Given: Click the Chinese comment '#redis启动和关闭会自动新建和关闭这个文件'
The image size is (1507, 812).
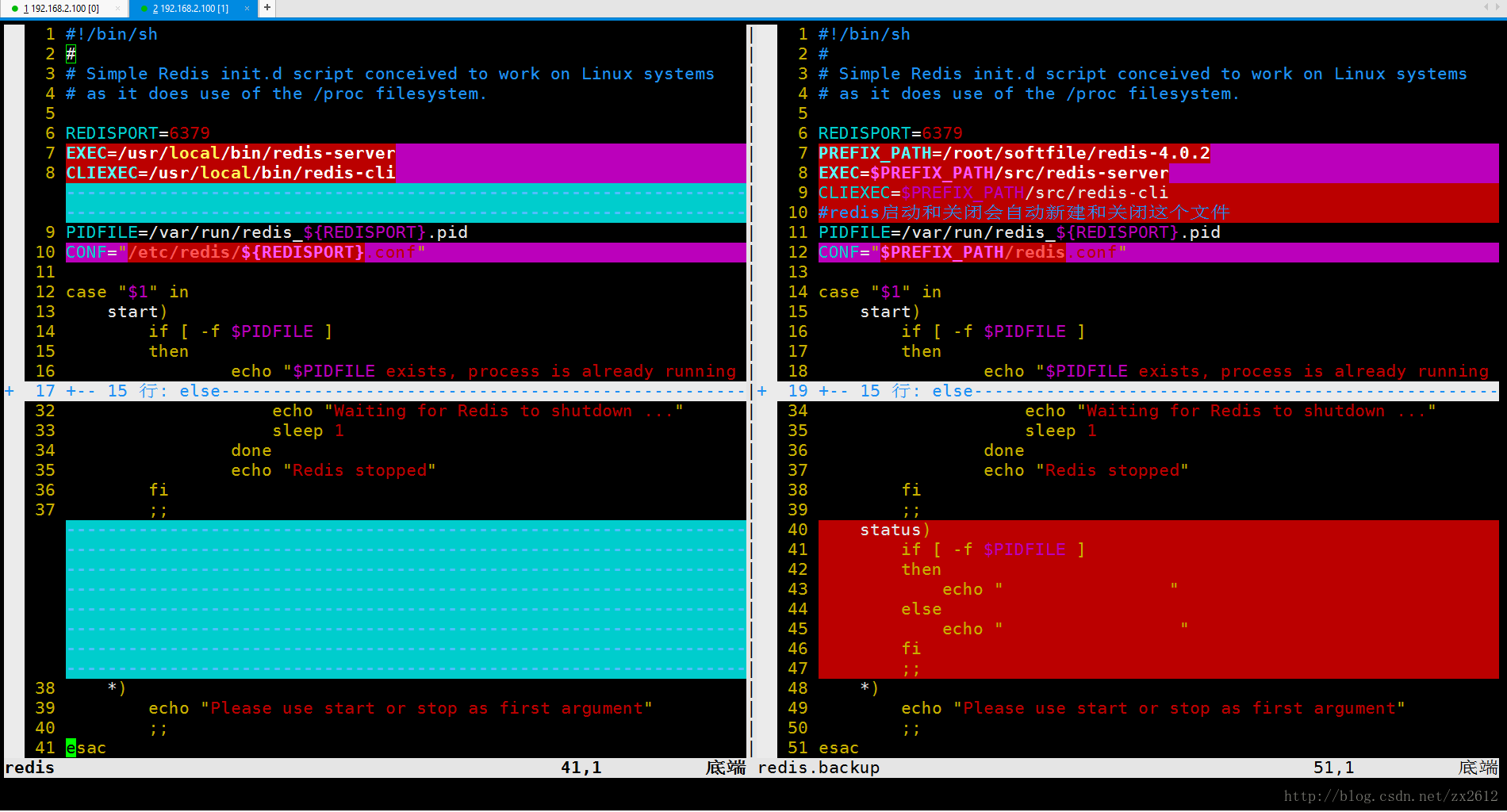Looking at the screenshot, I should pyautogui.click(x=1024, y=213).
